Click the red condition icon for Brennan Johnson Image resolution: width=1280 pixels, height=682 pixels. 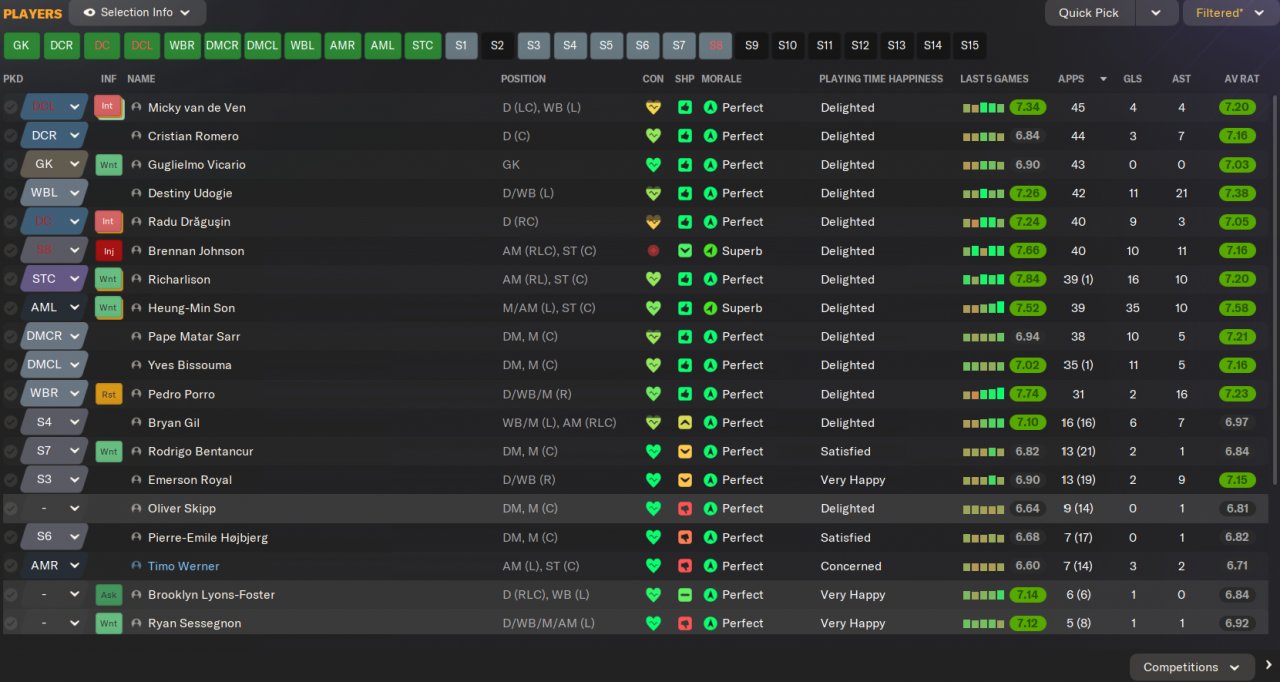(x=653, y=251)
